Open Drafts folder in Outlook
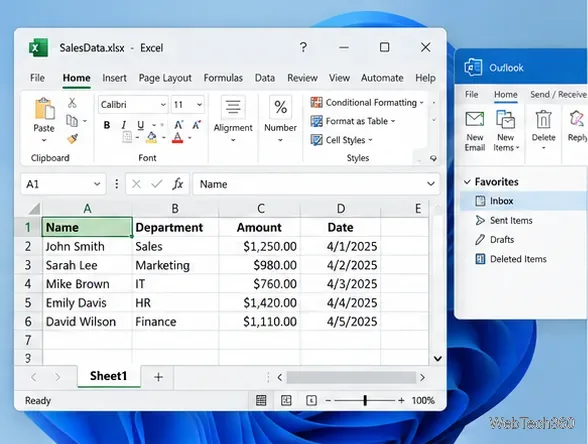This screenshot has width=588, height=444. [494, 240]
